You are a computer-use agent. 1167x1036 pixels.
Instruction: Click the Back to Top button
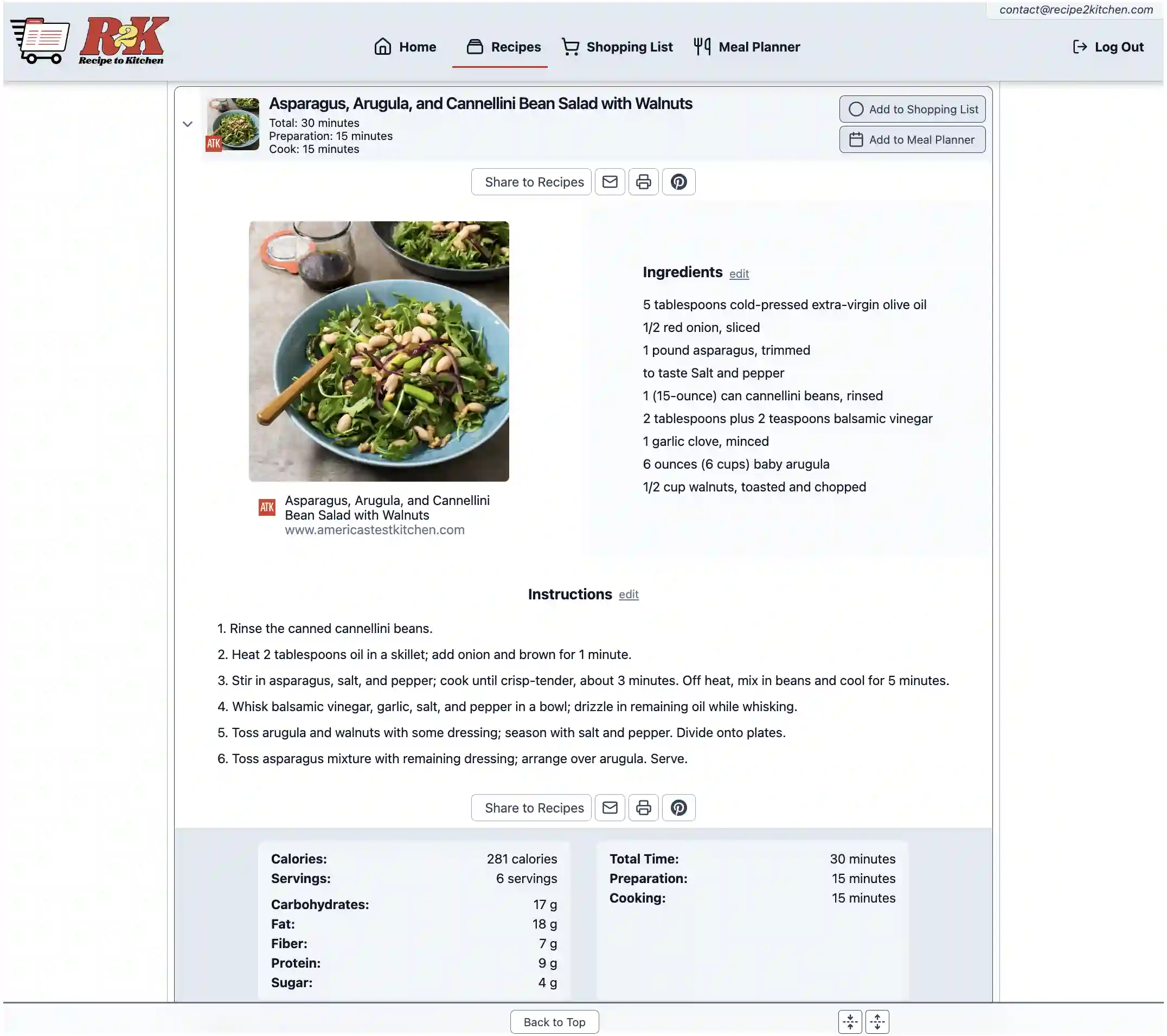[555, 1021]
